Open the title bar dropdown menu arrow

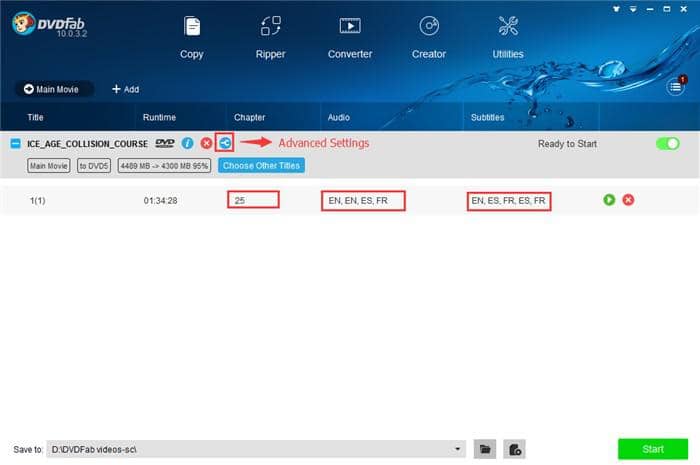633,8
